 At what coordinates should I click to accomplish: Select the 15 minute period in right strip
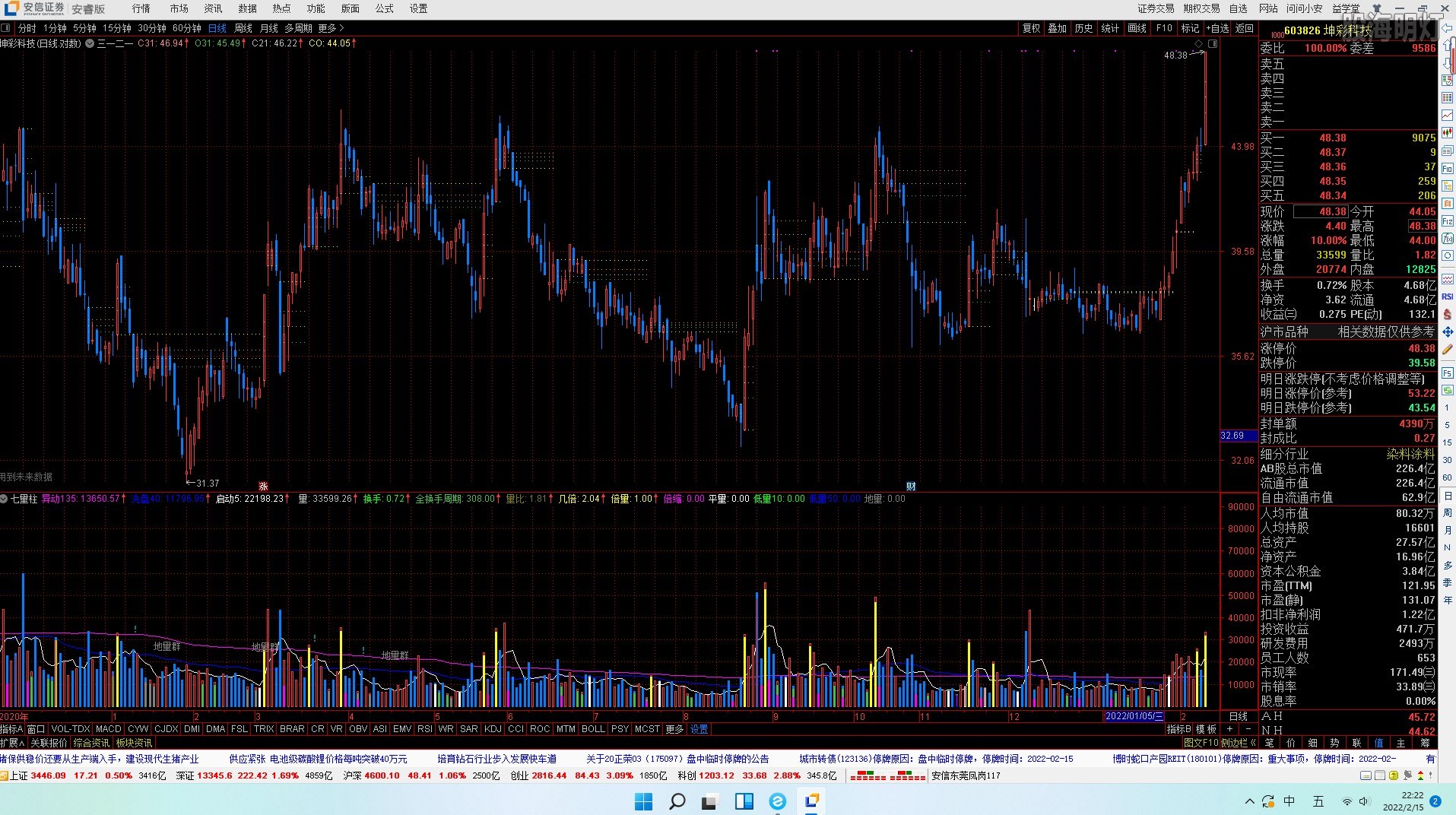(1447, 442)
